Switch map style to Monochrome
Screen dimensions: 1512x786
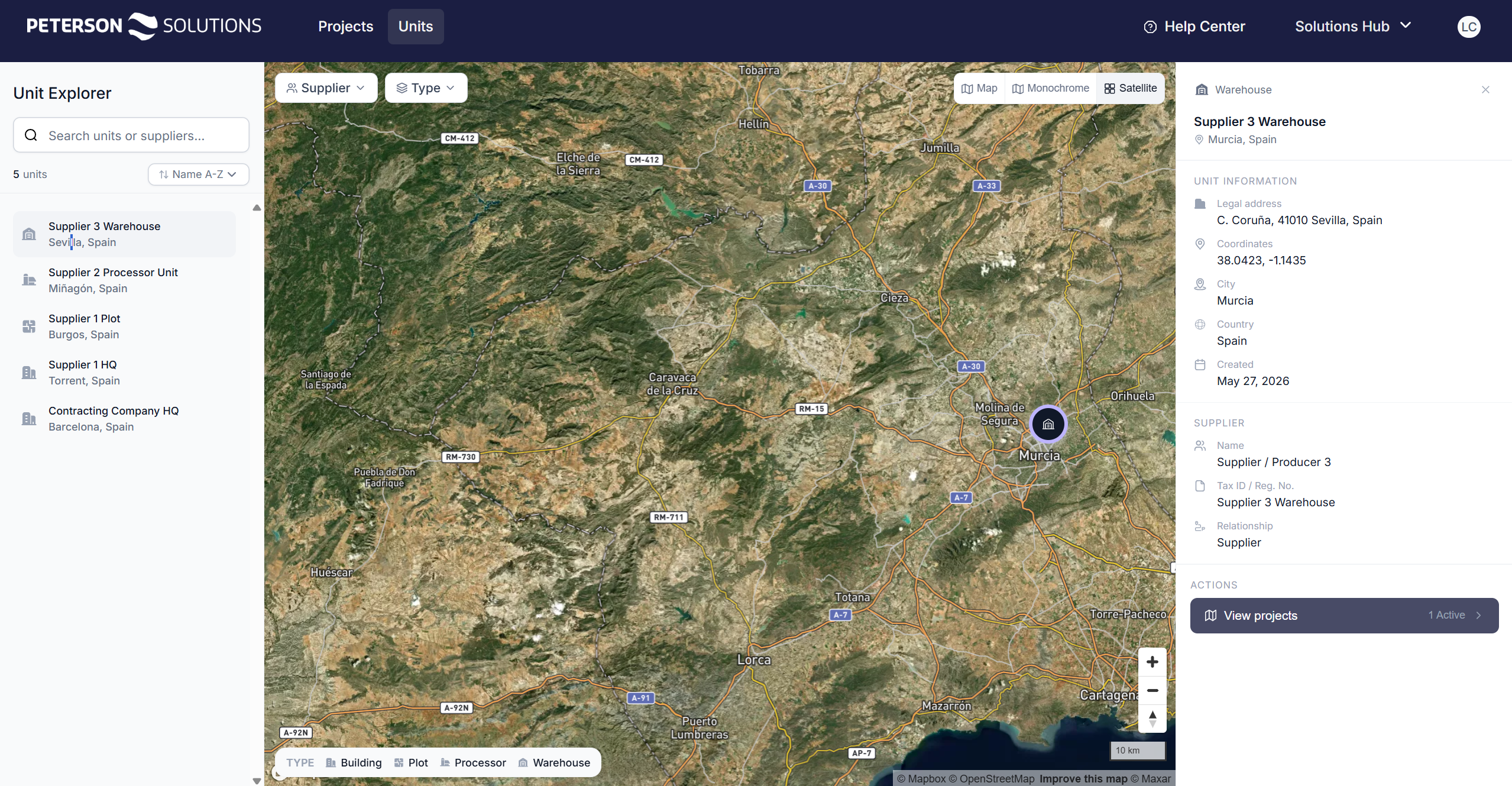coord(1051,88)
